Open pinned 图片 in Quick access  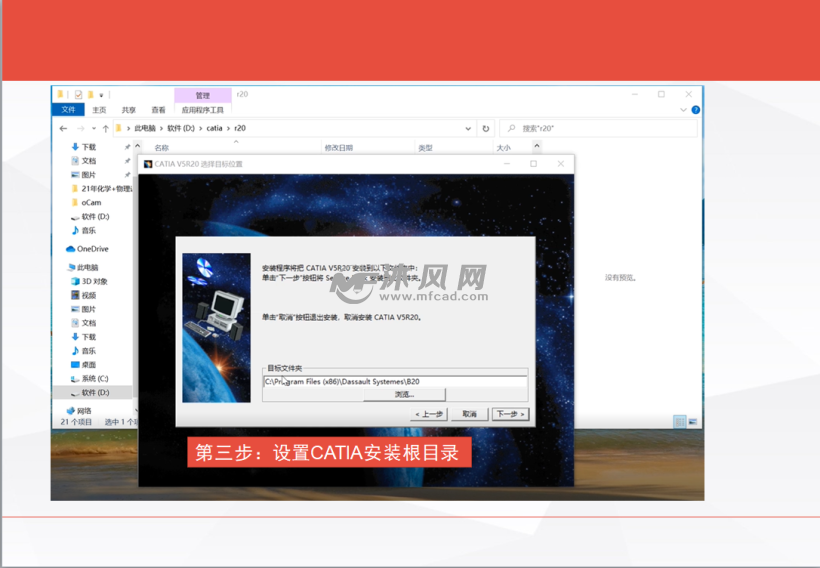pyautogui.click(x=89, y=175)
